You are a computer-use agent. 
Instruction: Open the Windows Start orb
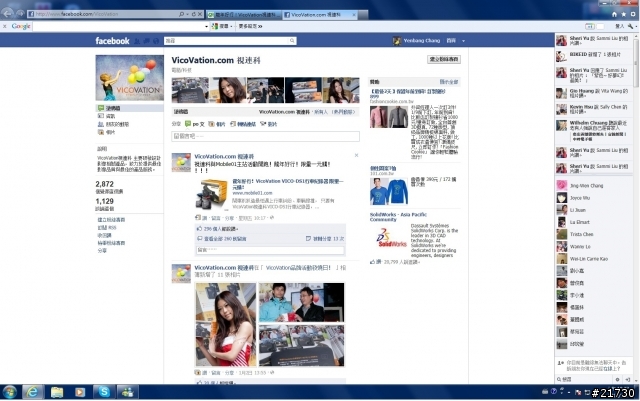9,392
